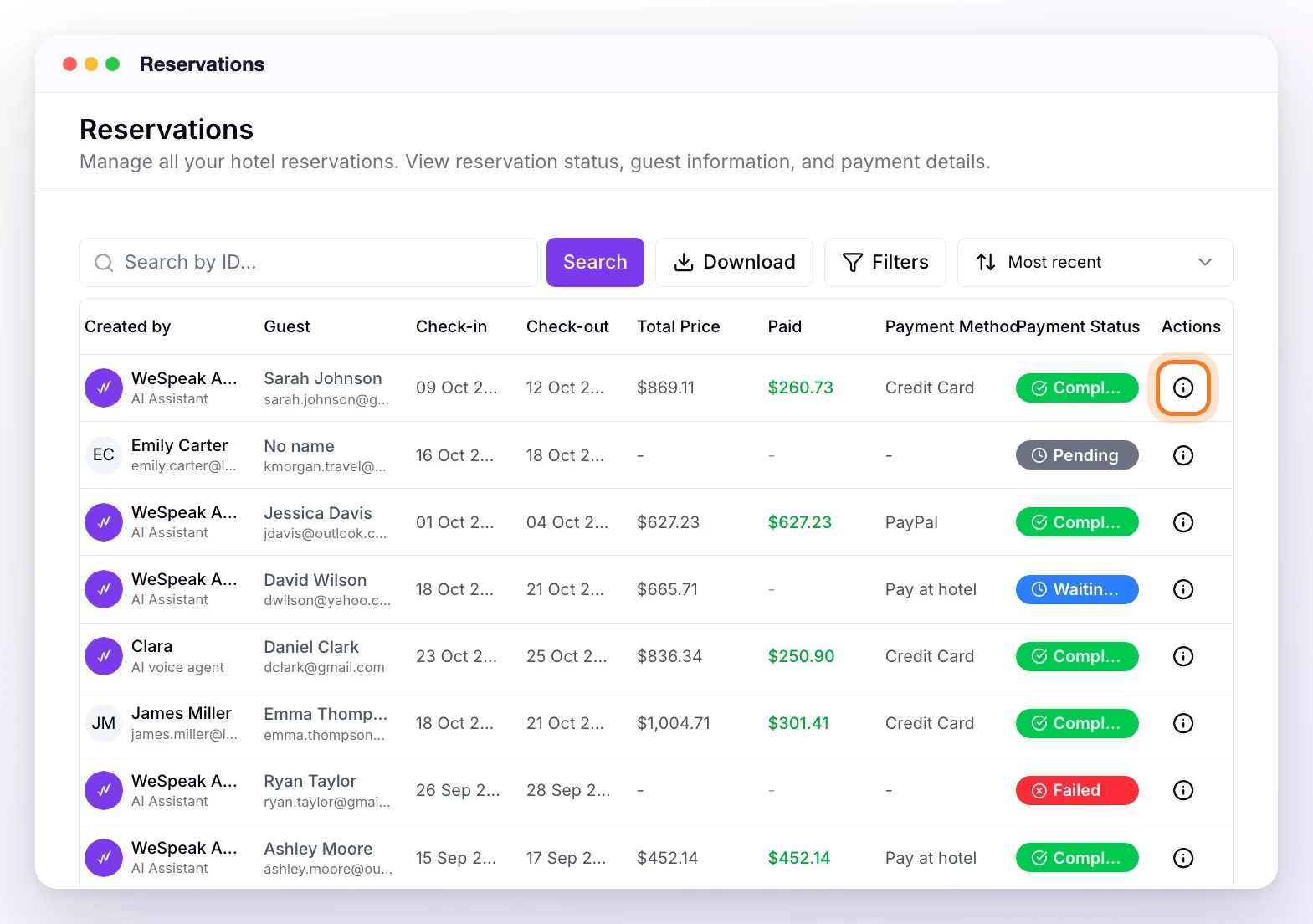The height and width of the screenshot is (924, 1313).
Task: Click Pay at hotel in Ashley Moore row
Action: point(931,858)
